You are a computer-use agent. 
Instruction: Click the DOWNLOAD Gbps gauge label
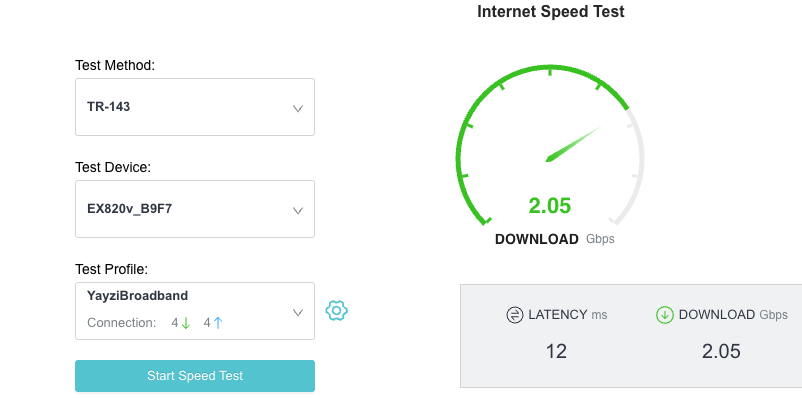tap(554, 239)
